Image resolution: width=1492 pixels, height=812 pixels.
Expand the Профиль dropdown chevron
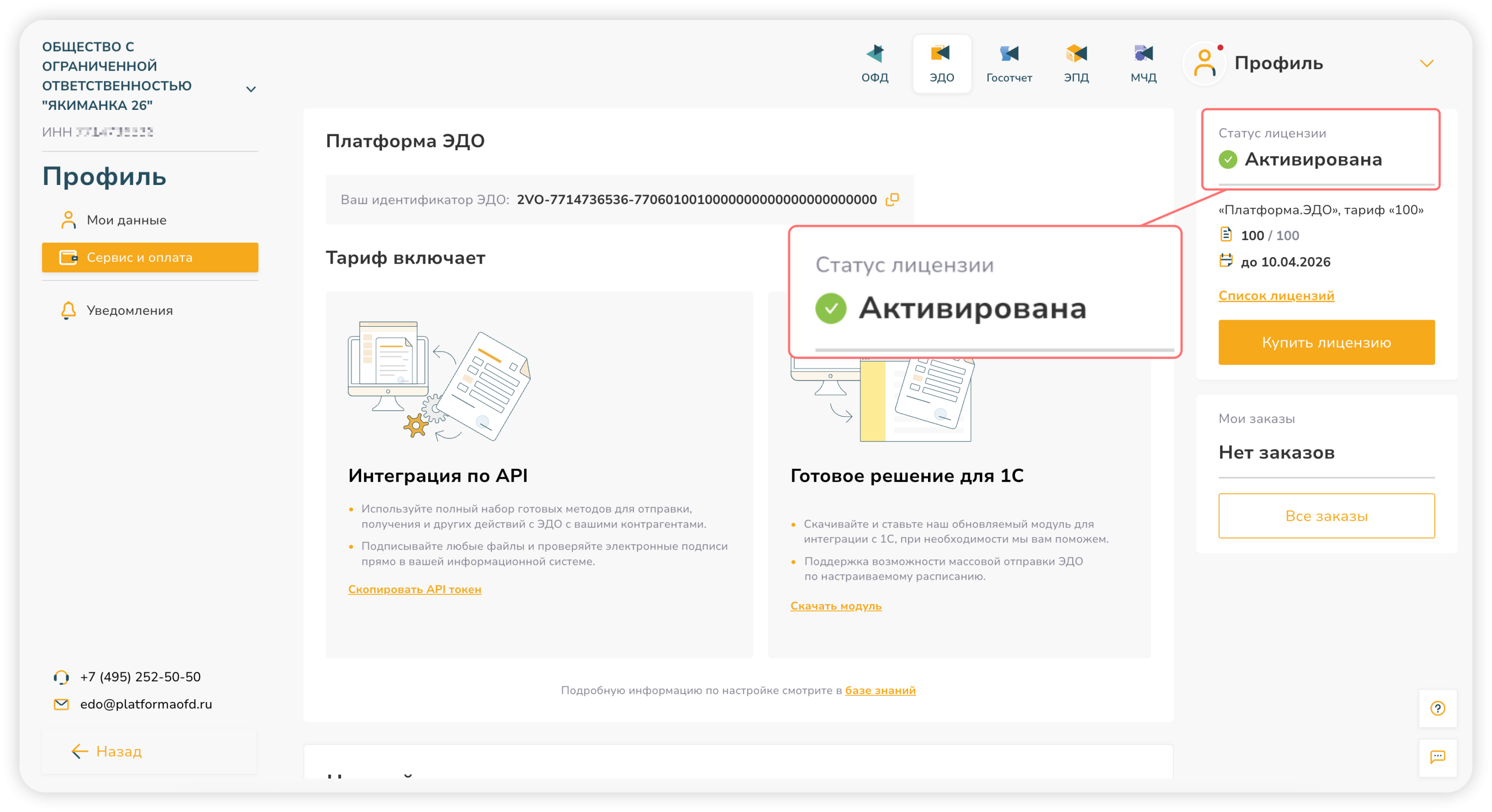(x=1426, y=63)
